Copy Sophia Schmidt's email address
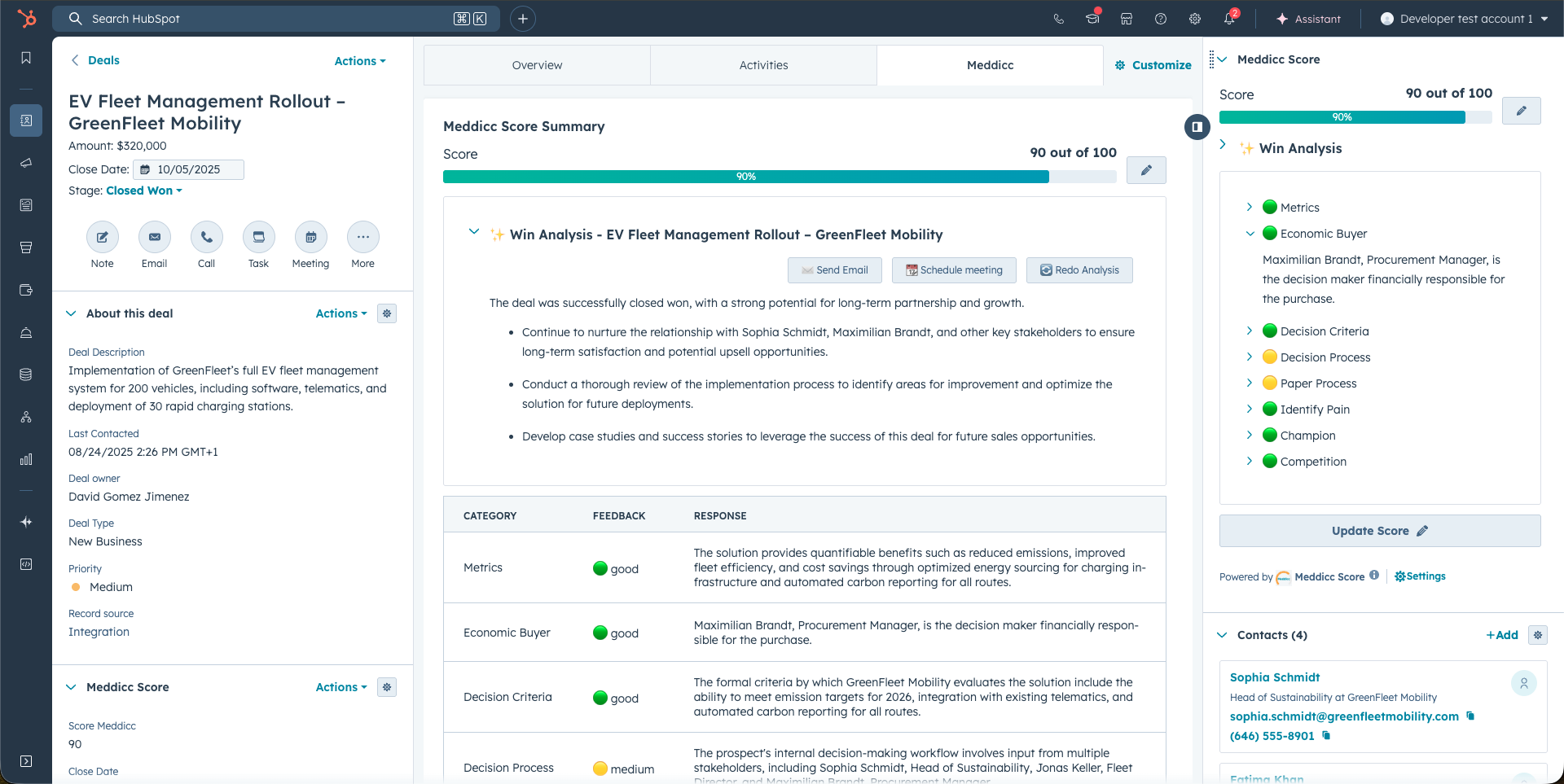1564x784 pixels. 1470,716
